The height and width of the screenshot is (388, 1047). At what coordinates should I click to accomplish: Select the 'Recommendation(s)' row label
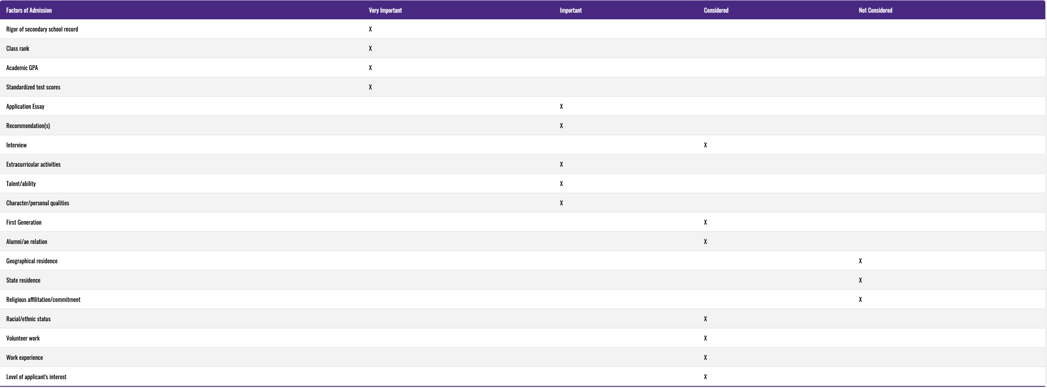click(x=28, y=126)
